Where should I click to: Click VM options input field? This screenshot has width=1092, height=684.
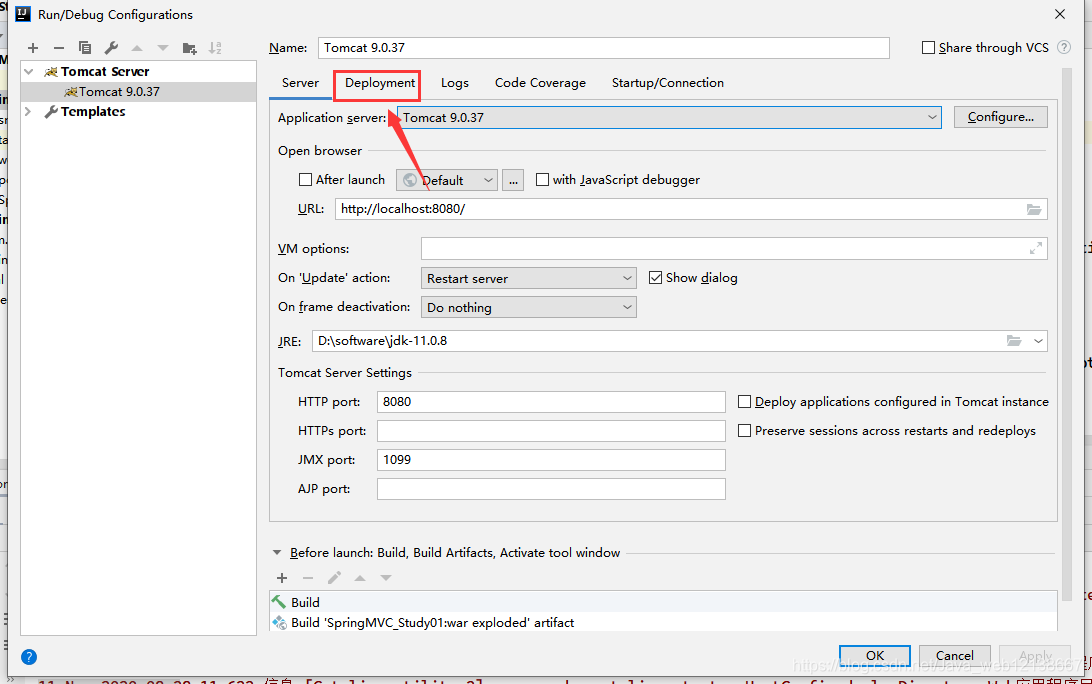tap(734, 249)
